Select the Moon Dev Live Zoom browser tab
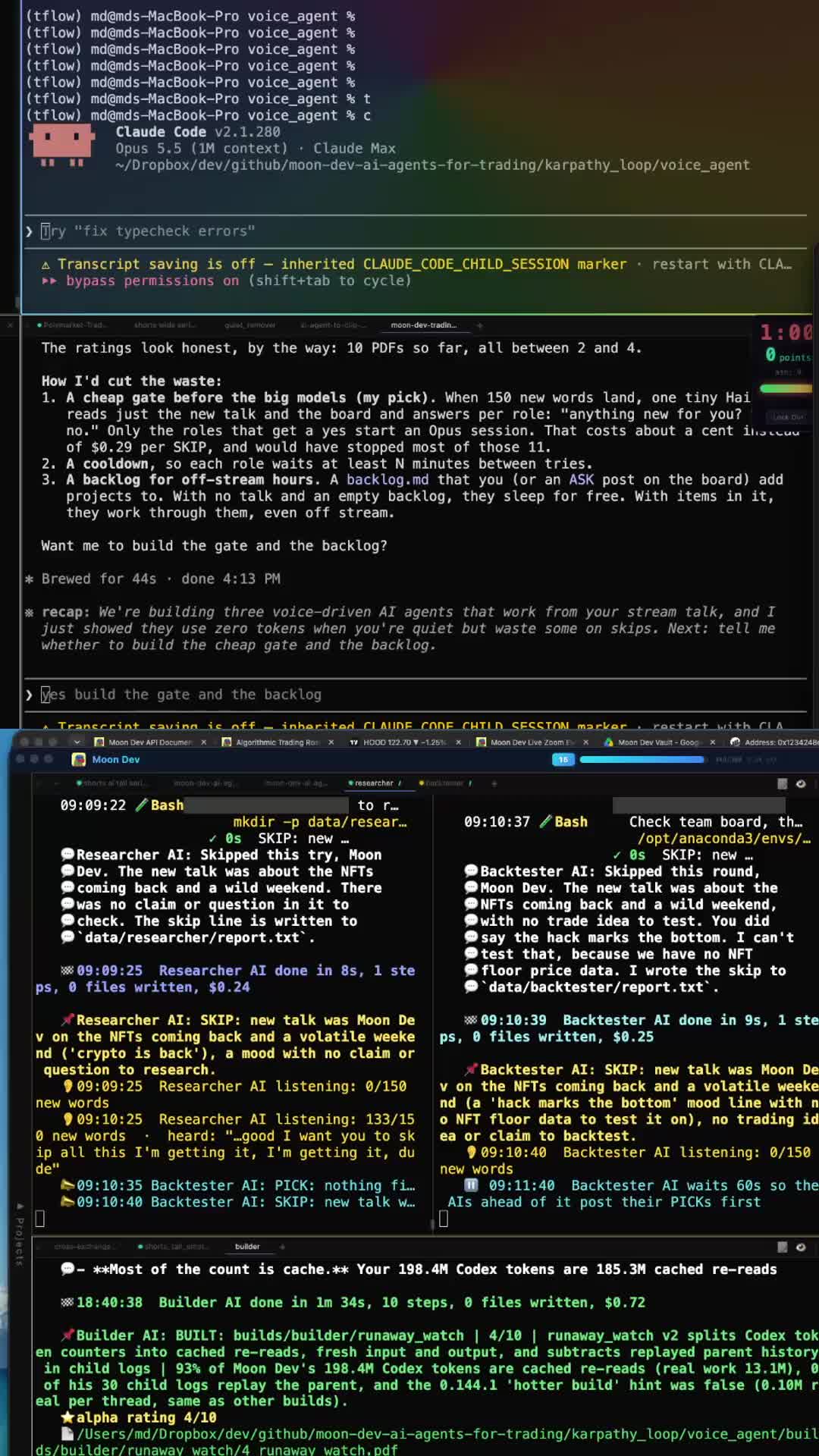This screenshot has width=819, height=1456. click(x=531, y=742)
